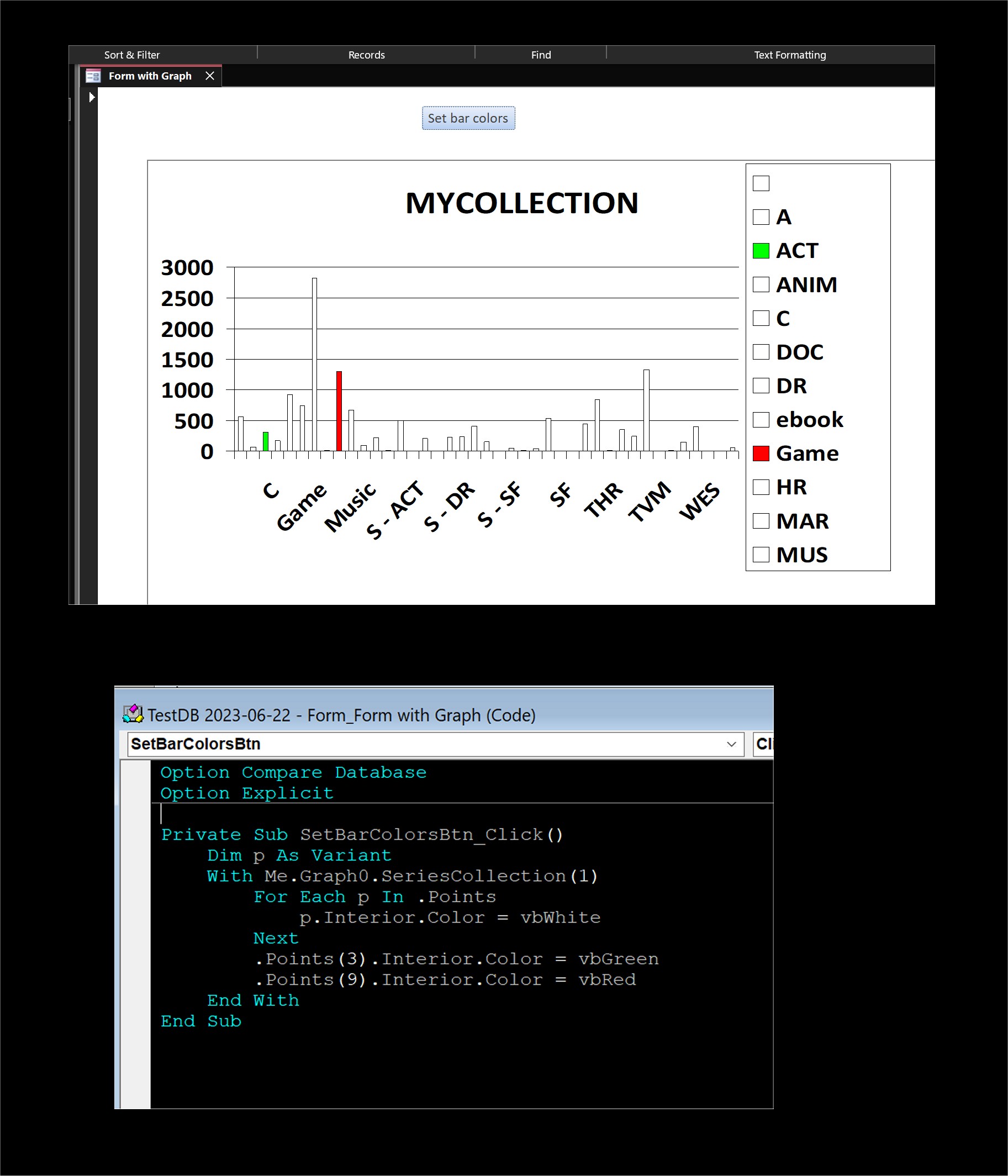This screenshot has height=1176, width=1008.
Task: Select the Form with Graph tab
Action: point(150,76)
